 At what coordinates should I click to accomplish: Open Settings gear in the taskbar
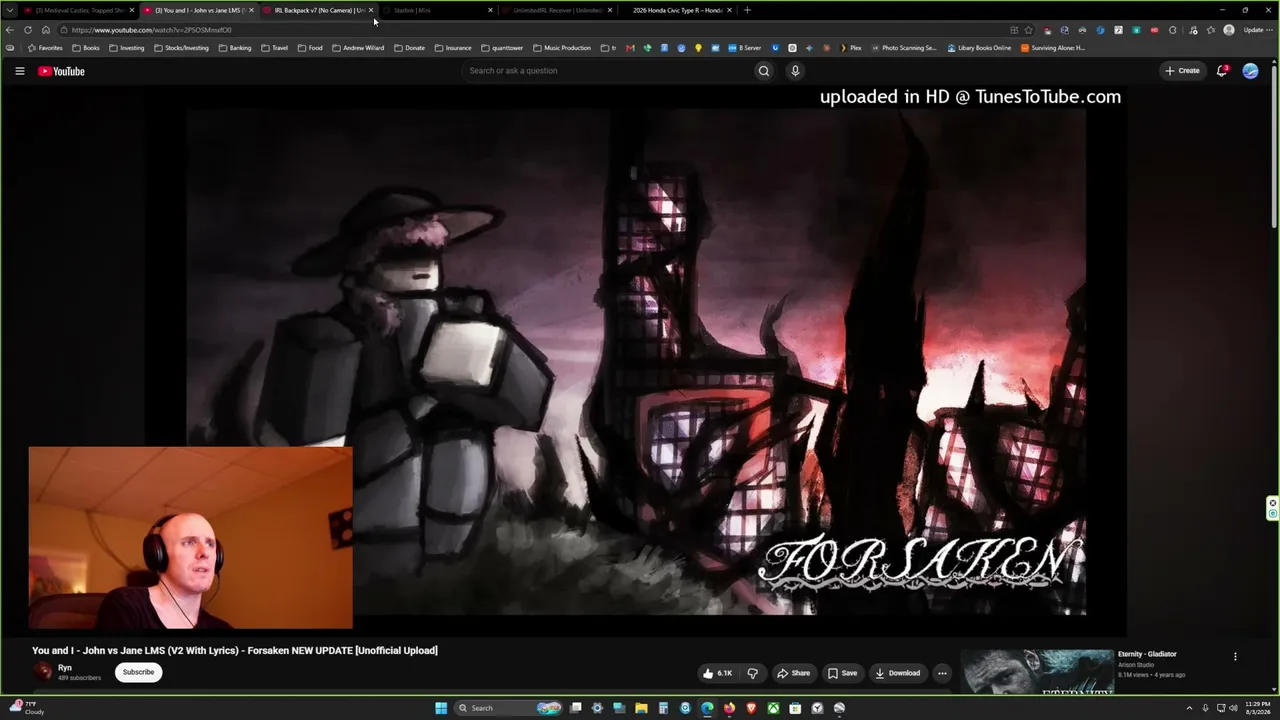click(x=597, y=708)
